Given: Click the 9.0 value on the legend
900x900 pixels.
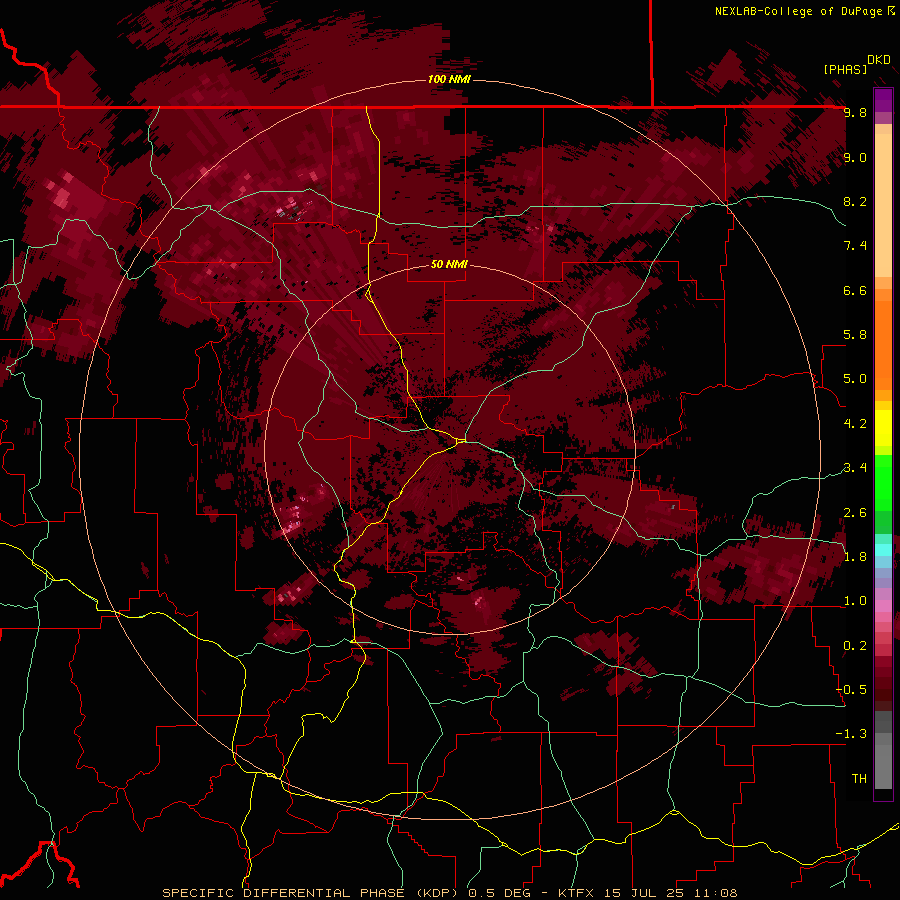Looking at the screenshot, I should [x=855, y=157].
